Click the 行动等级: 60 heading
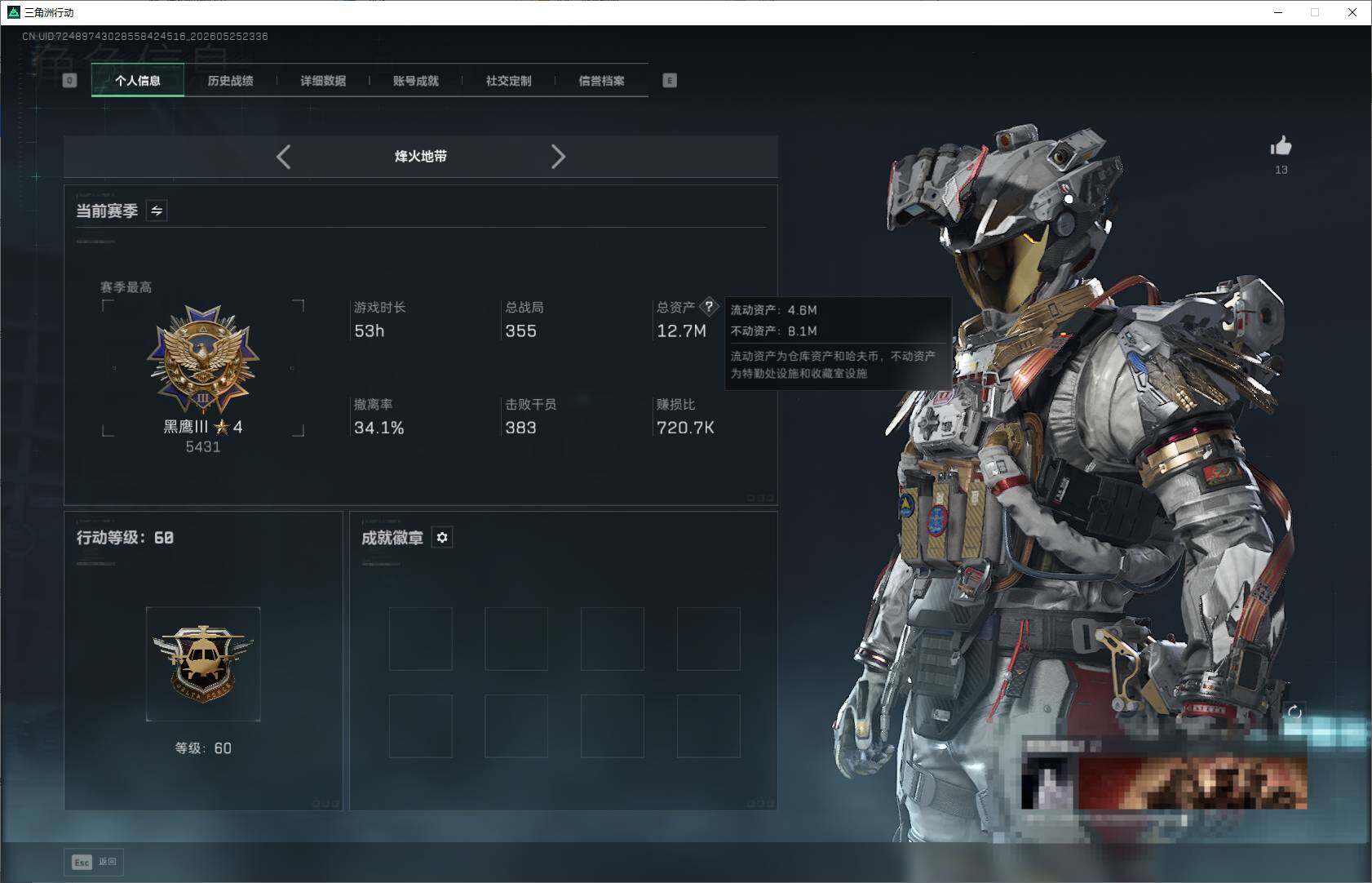 pyautogui.click(x=125, y=537)
